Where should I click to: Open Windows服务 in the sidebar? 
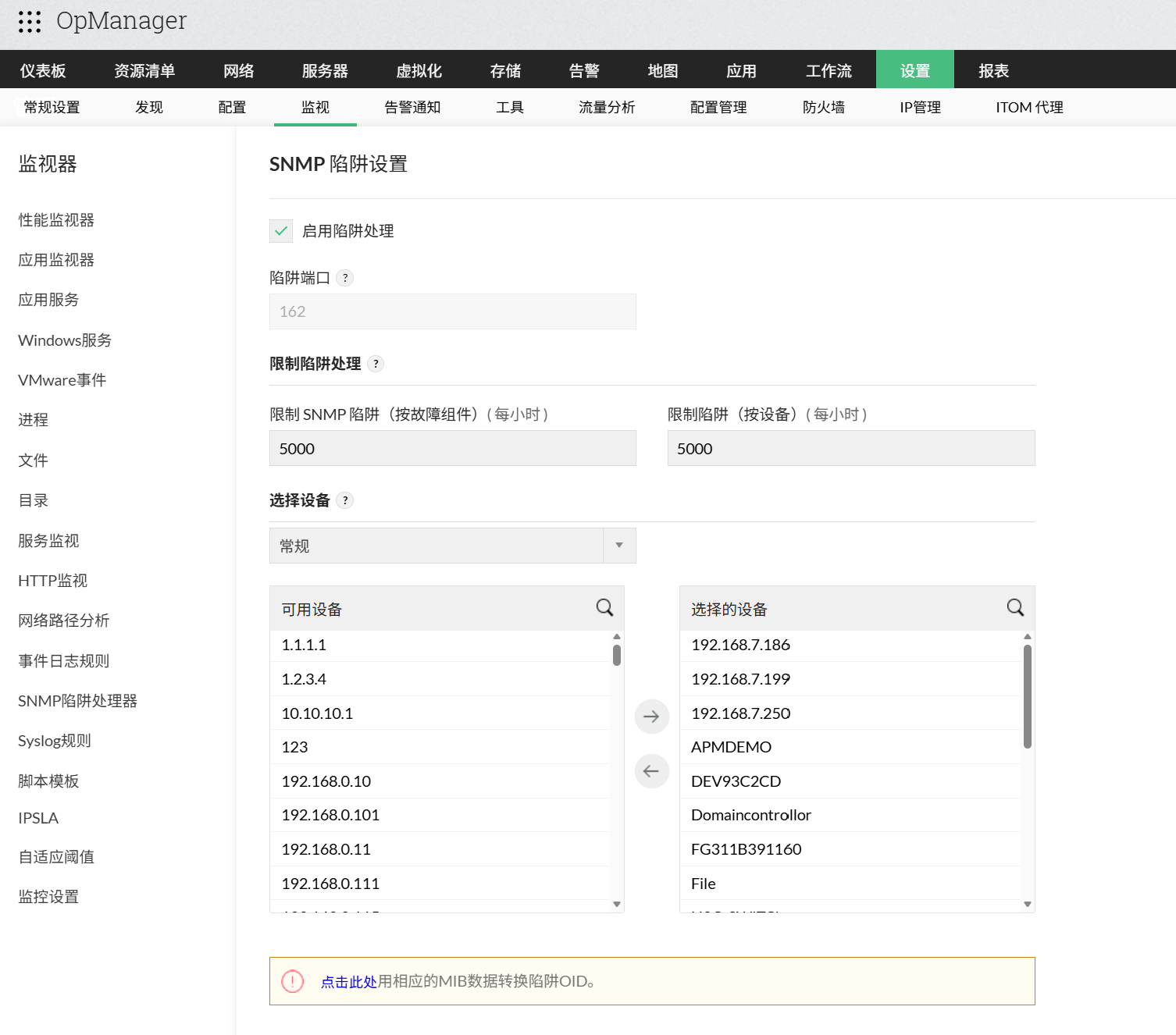(65, 340)
